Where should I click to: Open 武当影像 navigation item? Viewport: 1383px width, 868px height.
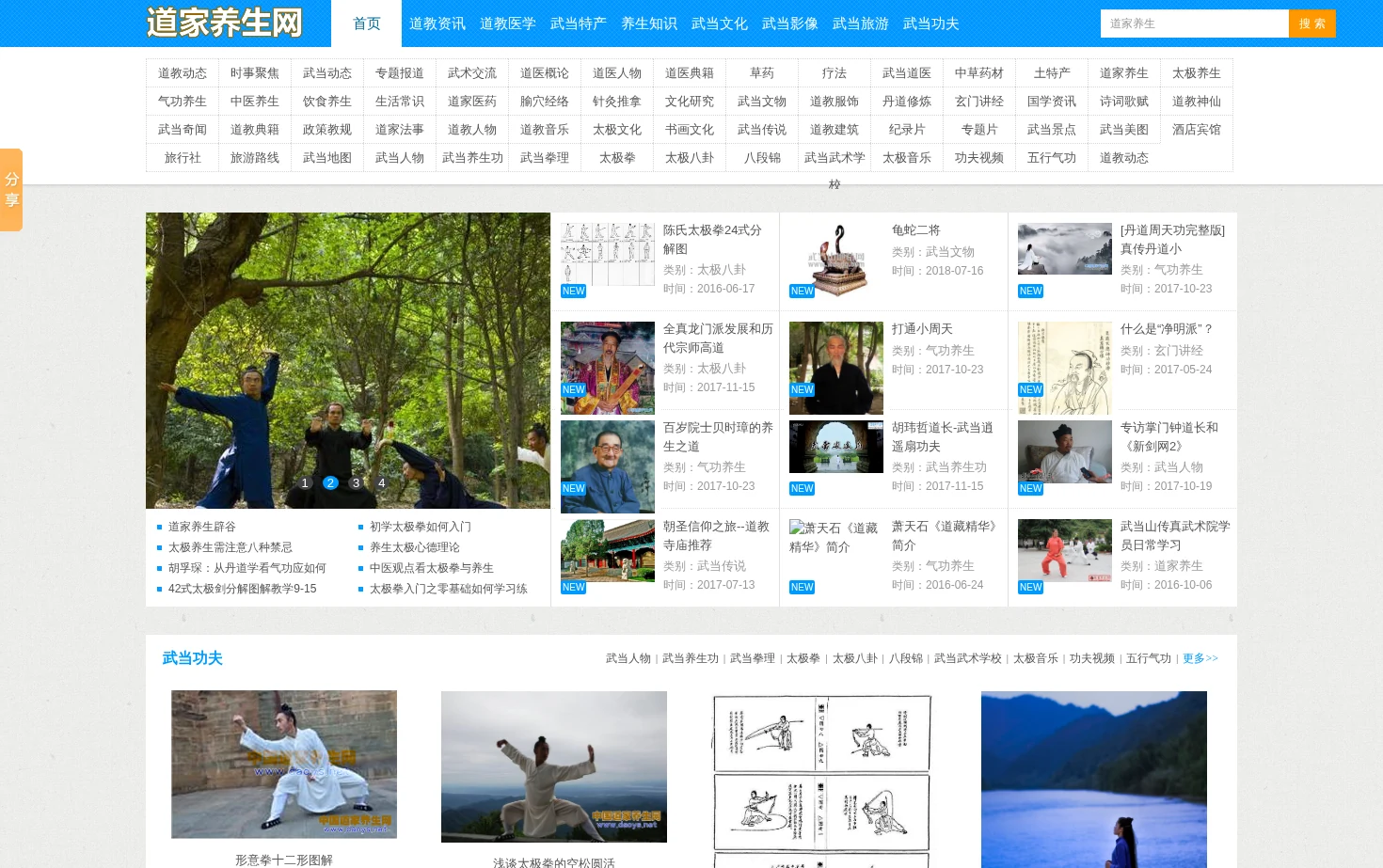[x=790, y=24]
